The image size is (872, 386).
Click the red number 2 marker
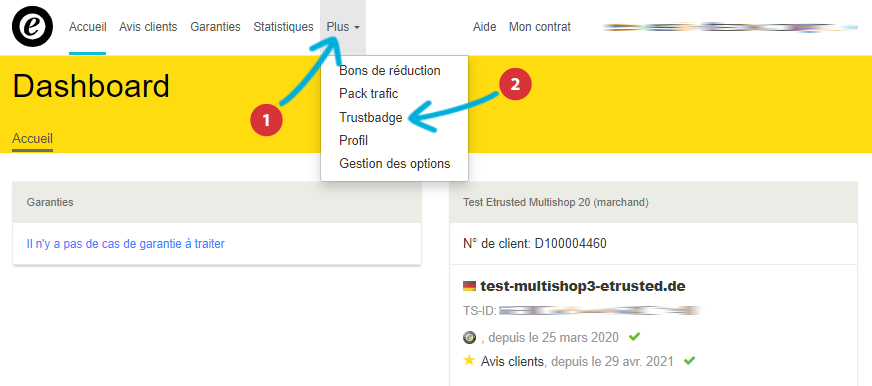pyautogui.click(x=515, y=85)
